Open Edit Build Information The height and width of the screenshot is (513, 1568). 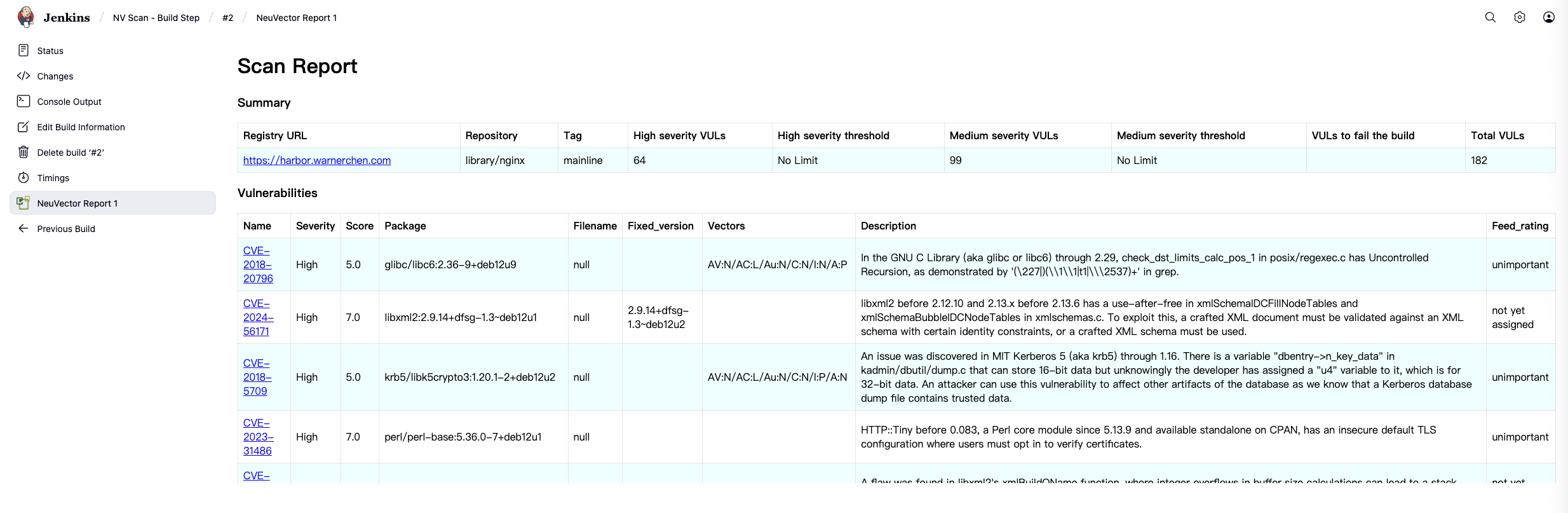pos(81,127)
